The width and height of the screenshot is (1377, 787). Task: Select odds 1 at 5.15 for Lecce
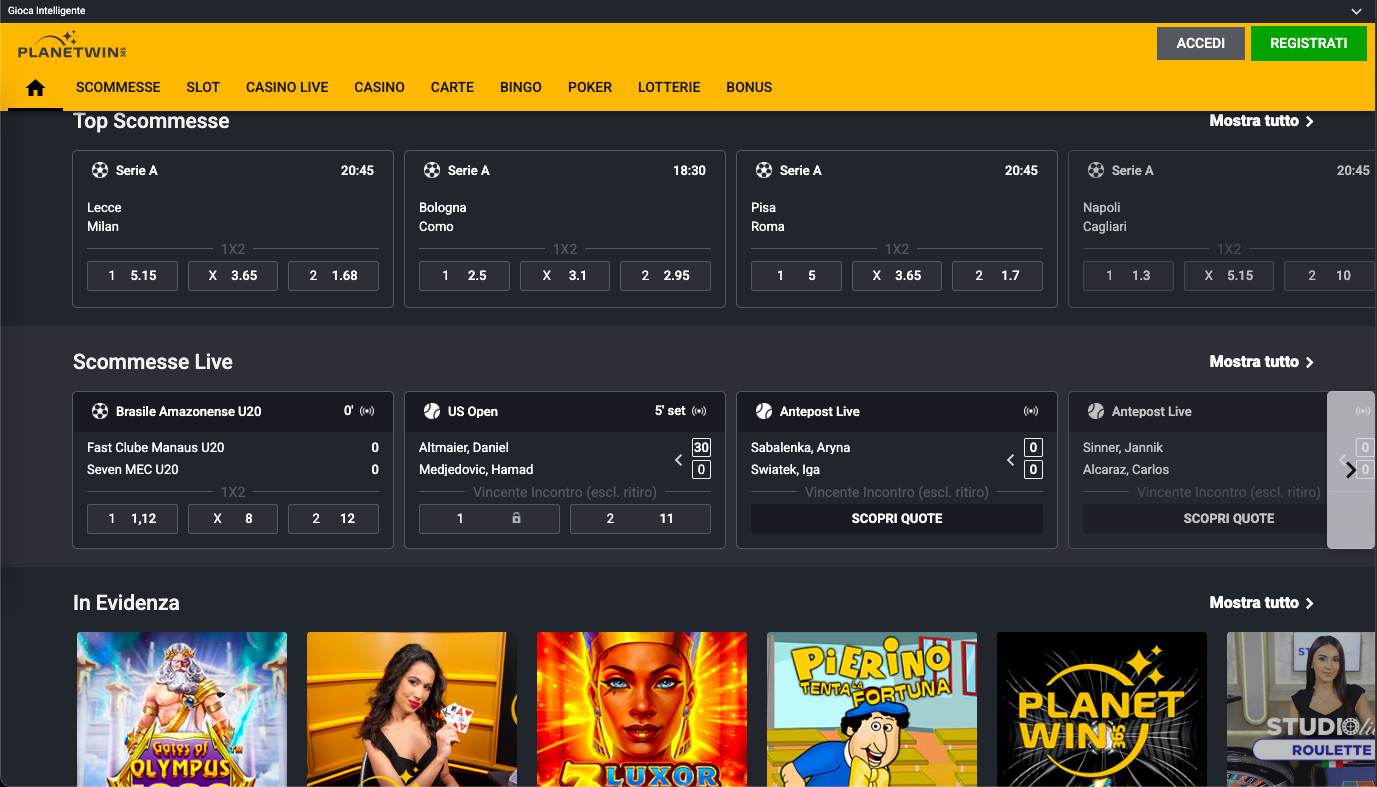[x=132, y=276]
